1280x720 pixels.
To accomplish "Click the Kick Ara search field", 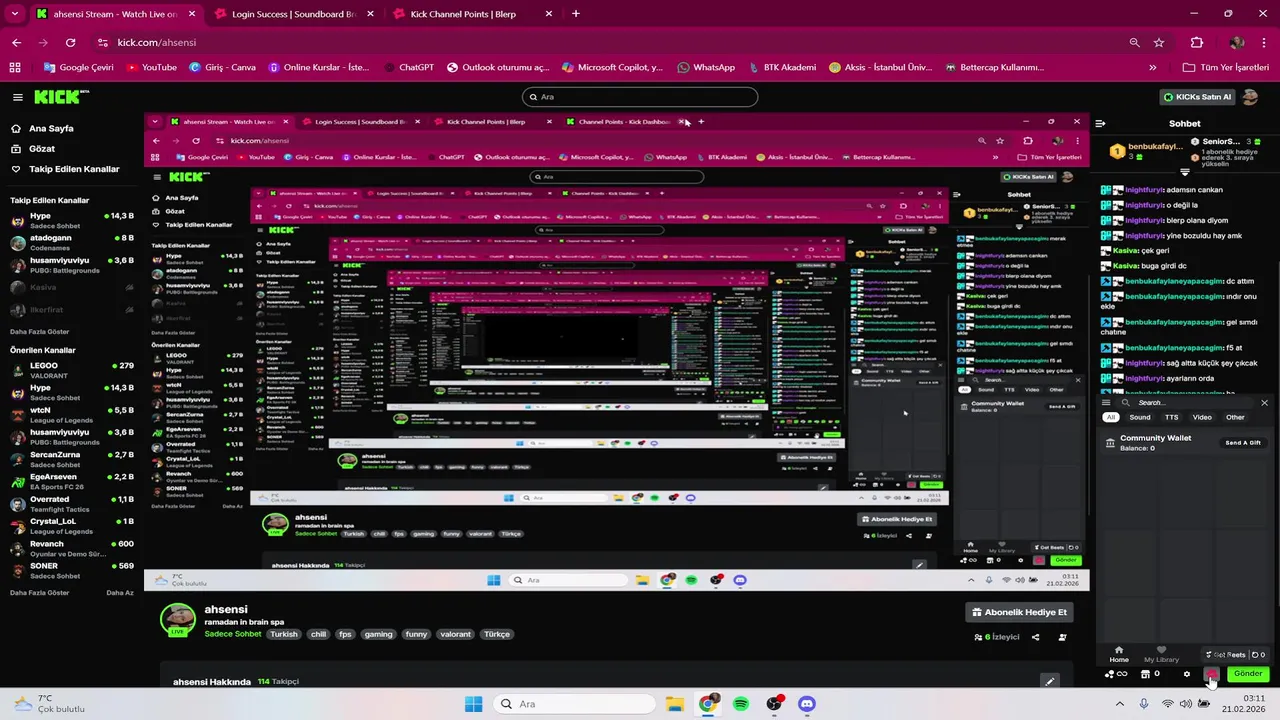I will point(640,97).
